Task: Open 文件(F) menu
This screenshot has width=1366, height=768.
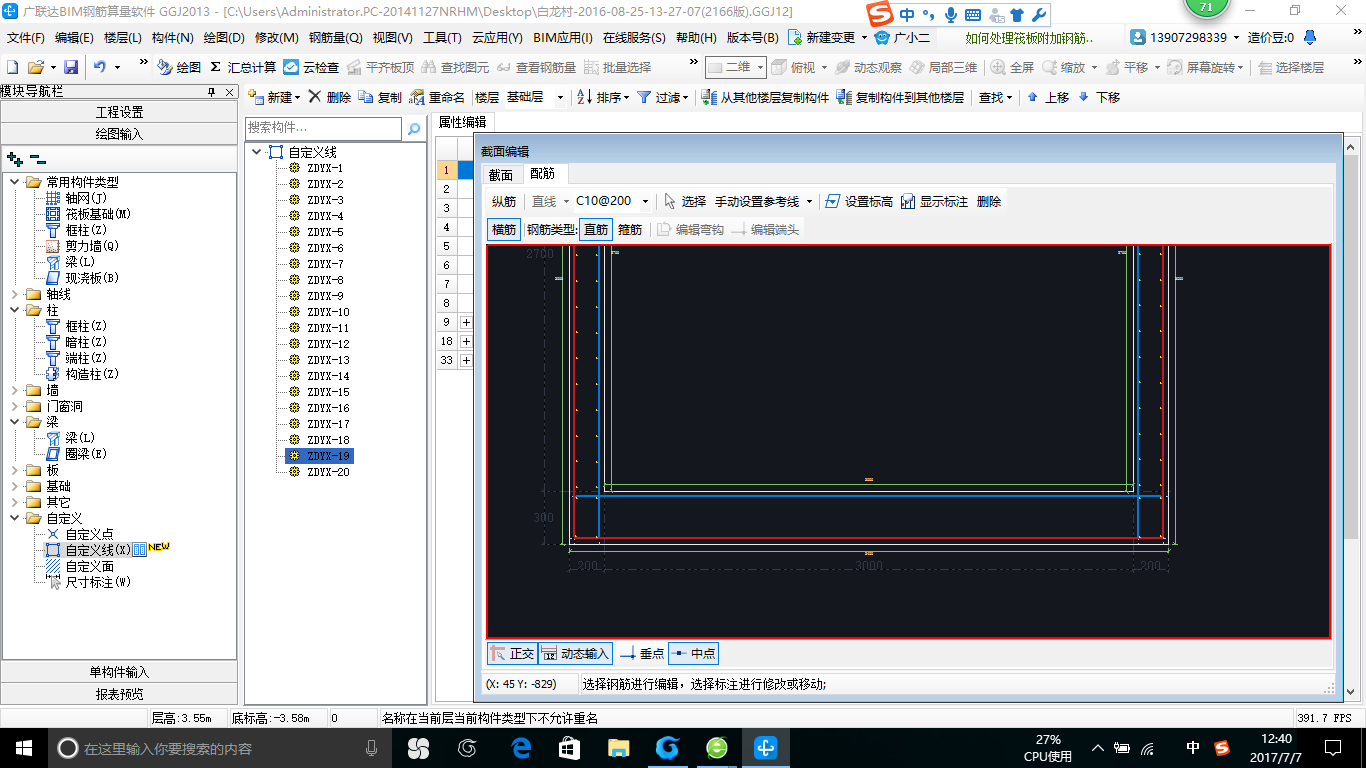Action: (26, 38)
